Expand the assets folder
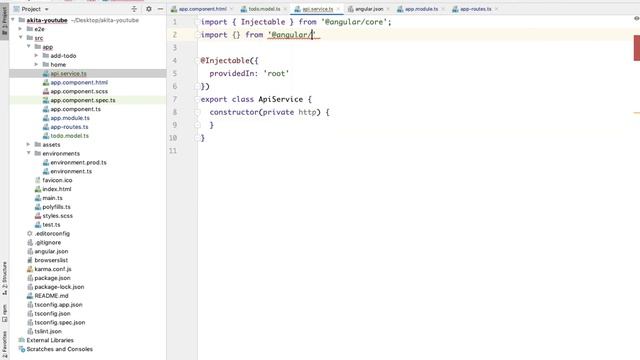 pos(29,144)
